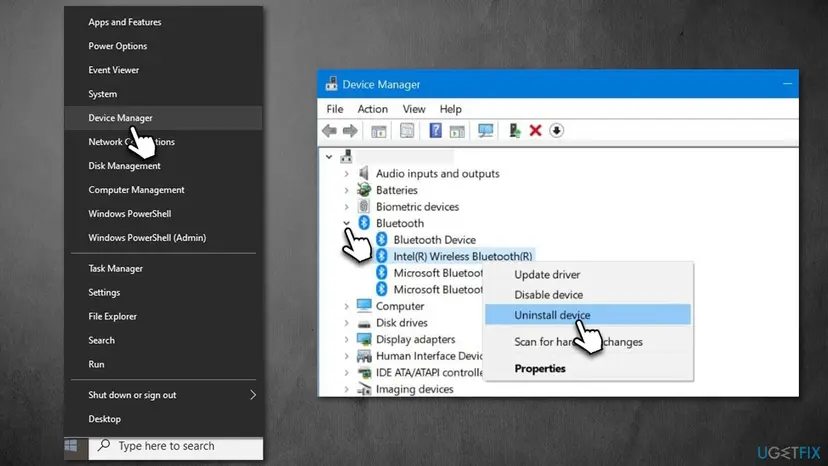
Task: Launch Windows PowerShell (Admin)
Action: coord(164,238)
